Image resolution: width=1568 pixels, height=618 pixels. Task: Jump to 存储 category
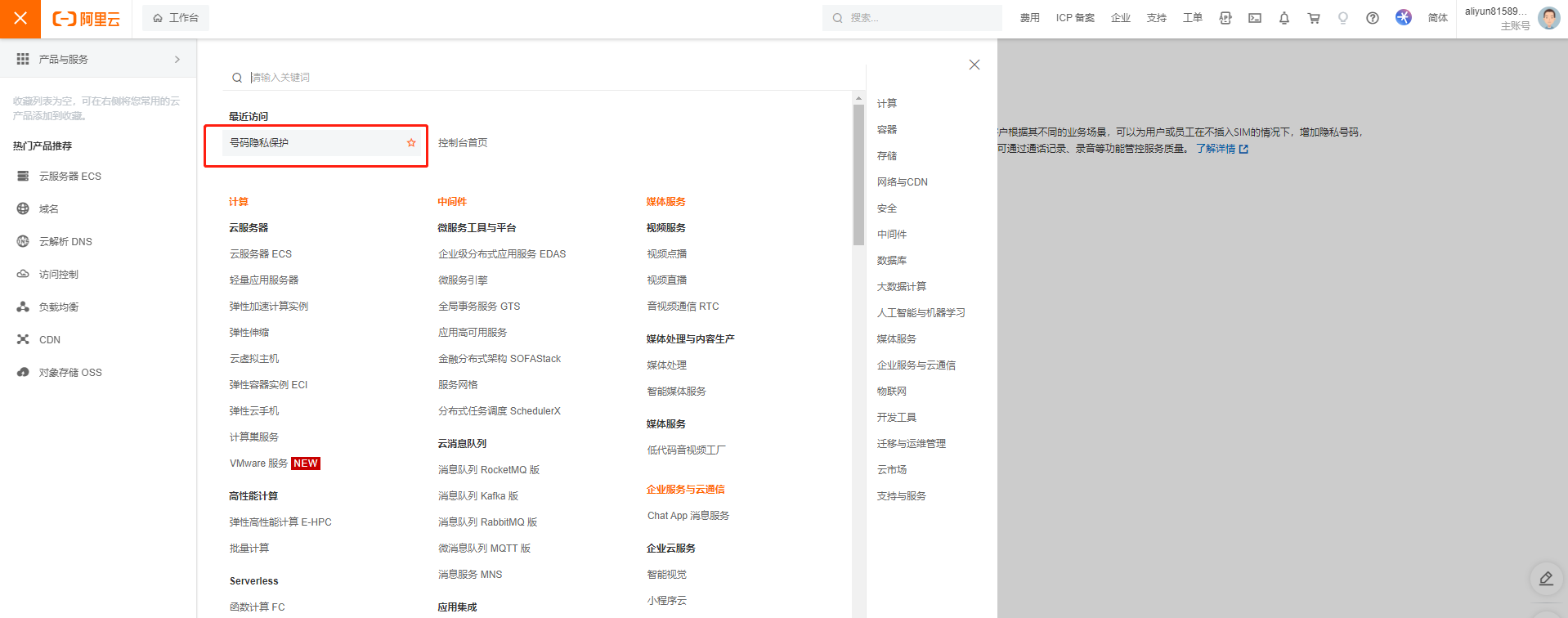tap(887, 156)
